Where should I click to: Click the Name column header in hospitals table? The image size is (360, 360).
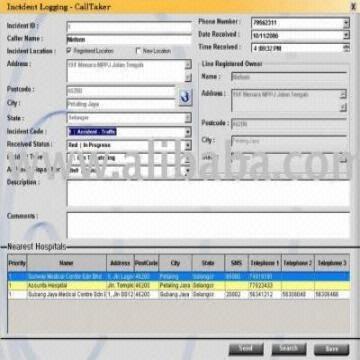point(67,263)
